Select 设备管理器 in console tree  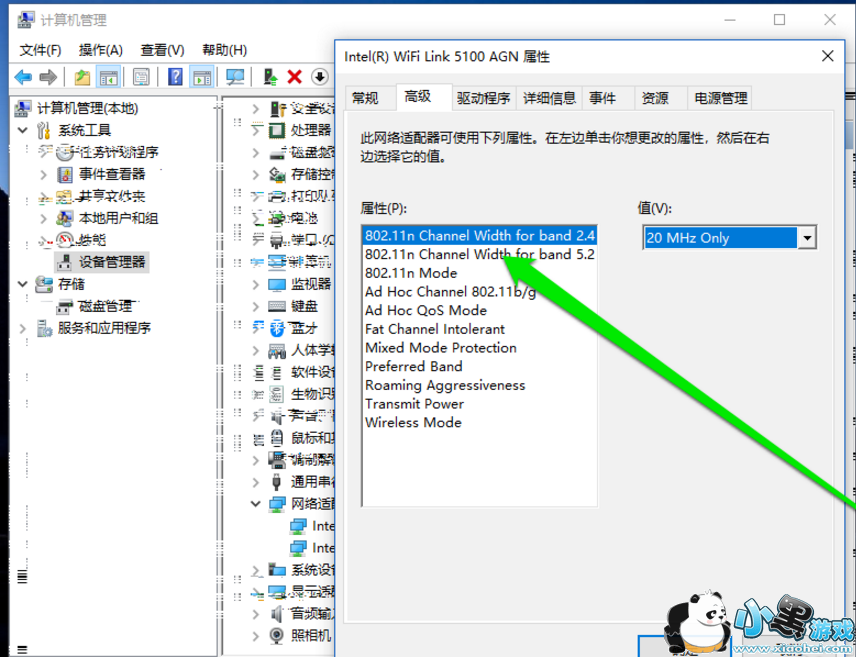click(112, 262)
